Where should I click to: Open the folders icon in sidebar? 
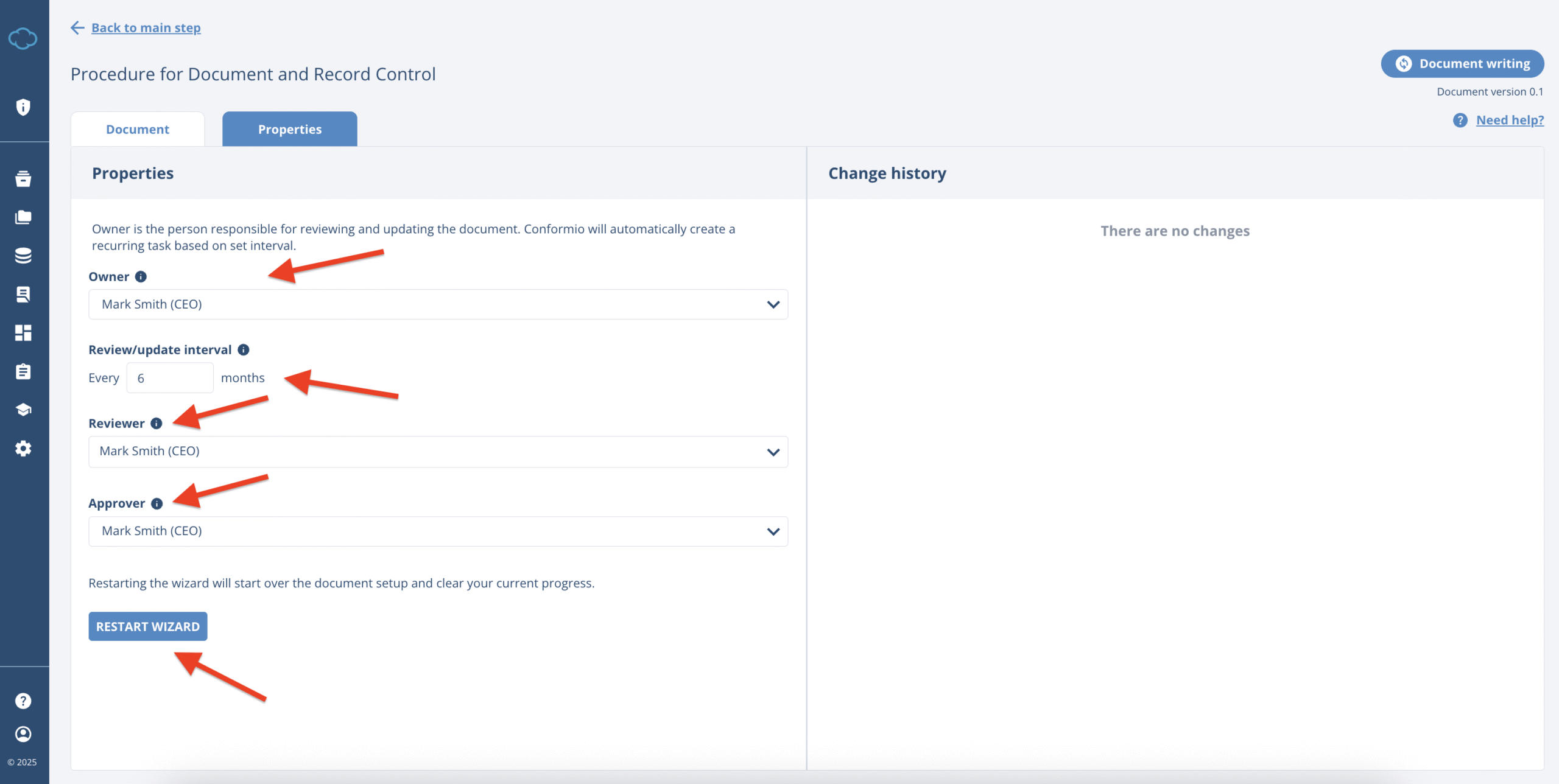pos(23,217)
